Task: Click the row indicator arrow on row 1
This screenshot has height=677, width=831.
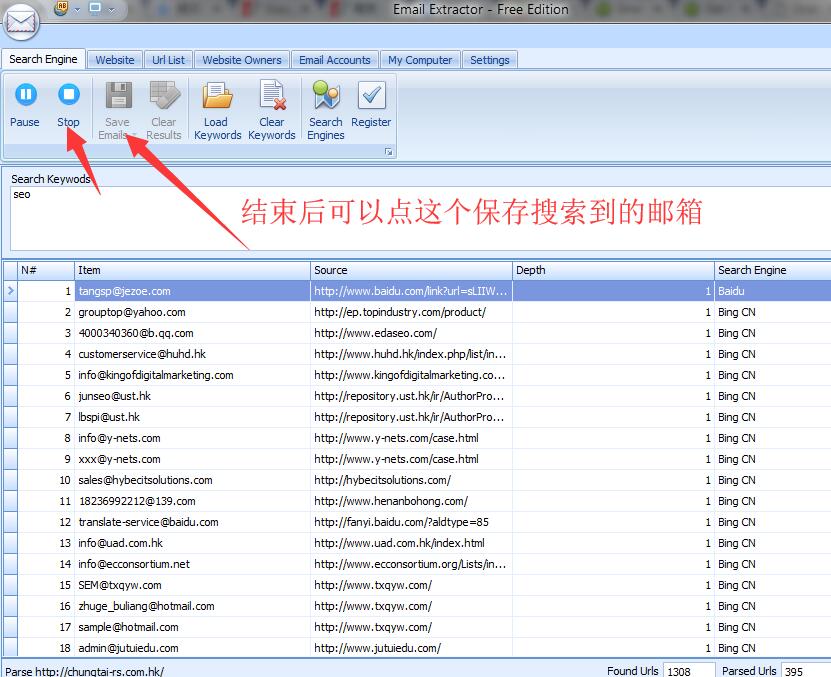Action: point(10,291)
